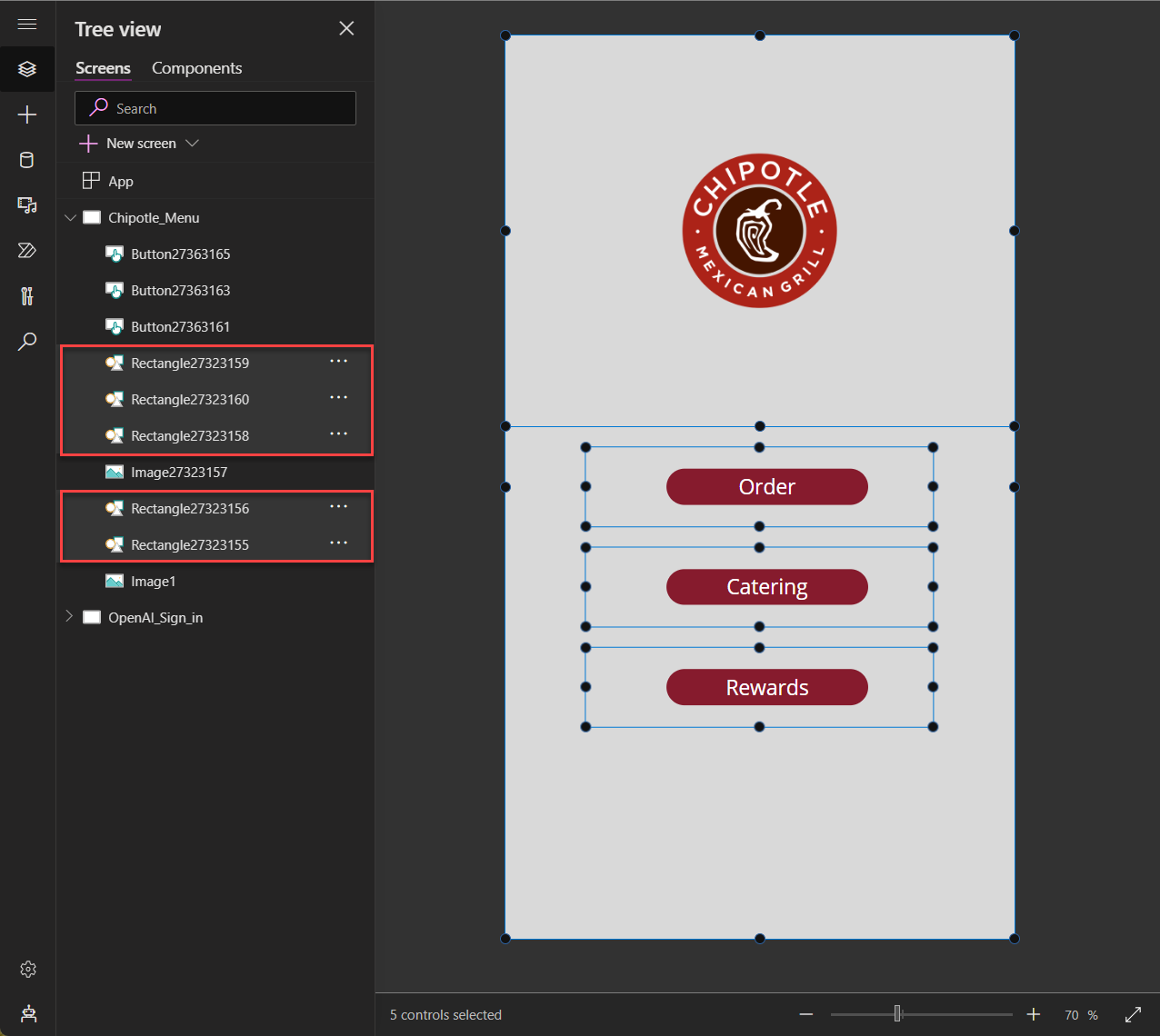Open the hamburger menu at top left
The width and height of the screenshot is (1160, 1036).
point(27,24)
